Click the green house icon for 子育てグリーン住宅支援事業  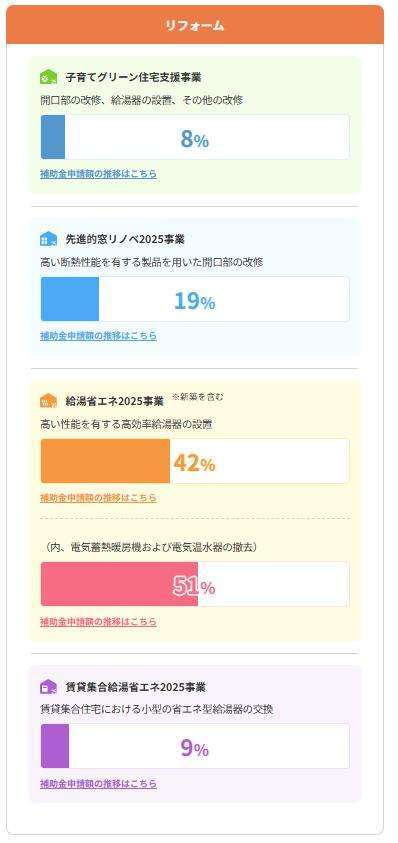click(48, 77)
